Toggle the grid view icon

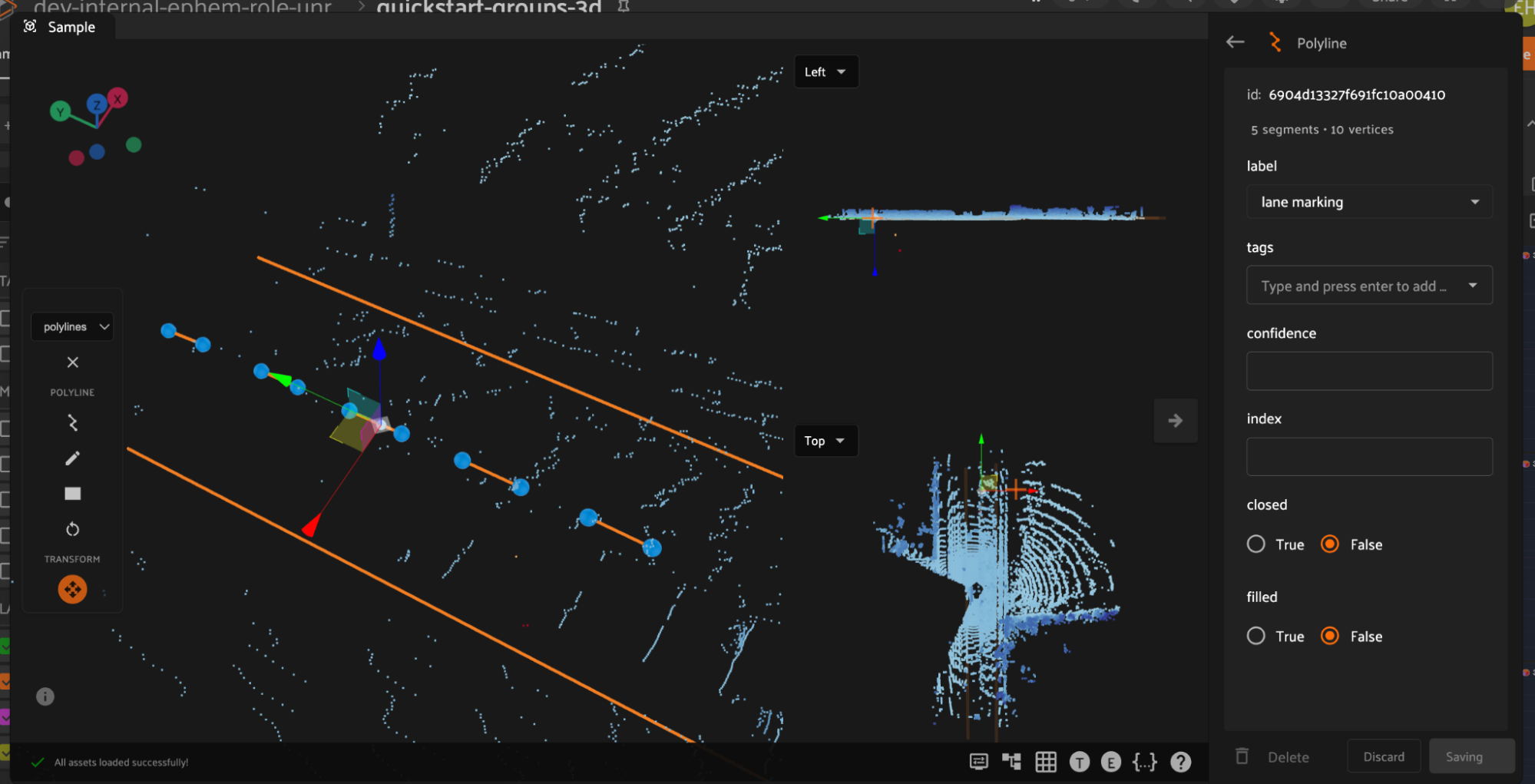coord(1045,762)
